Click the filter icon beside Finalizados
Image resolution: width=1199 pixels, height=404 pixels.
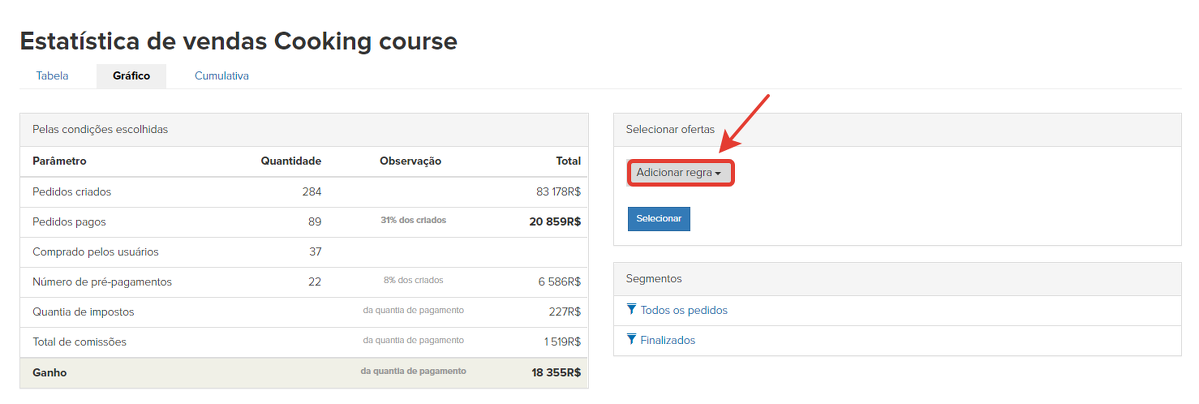(631, 340)
